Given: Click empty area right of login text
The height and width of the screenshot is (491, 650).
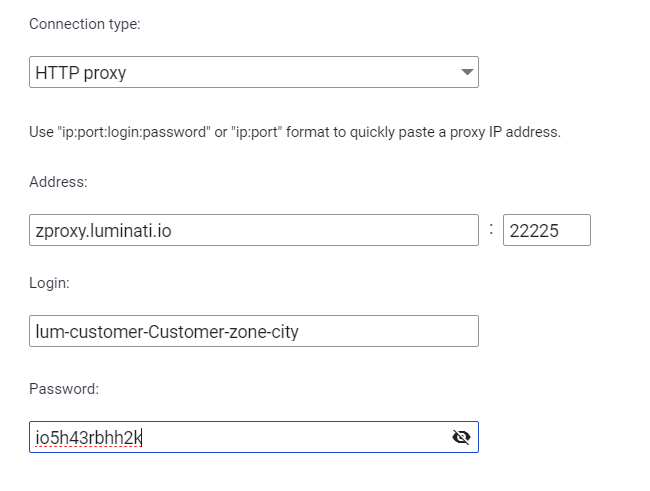Looking at the screenshot, I should coord(388,331).
